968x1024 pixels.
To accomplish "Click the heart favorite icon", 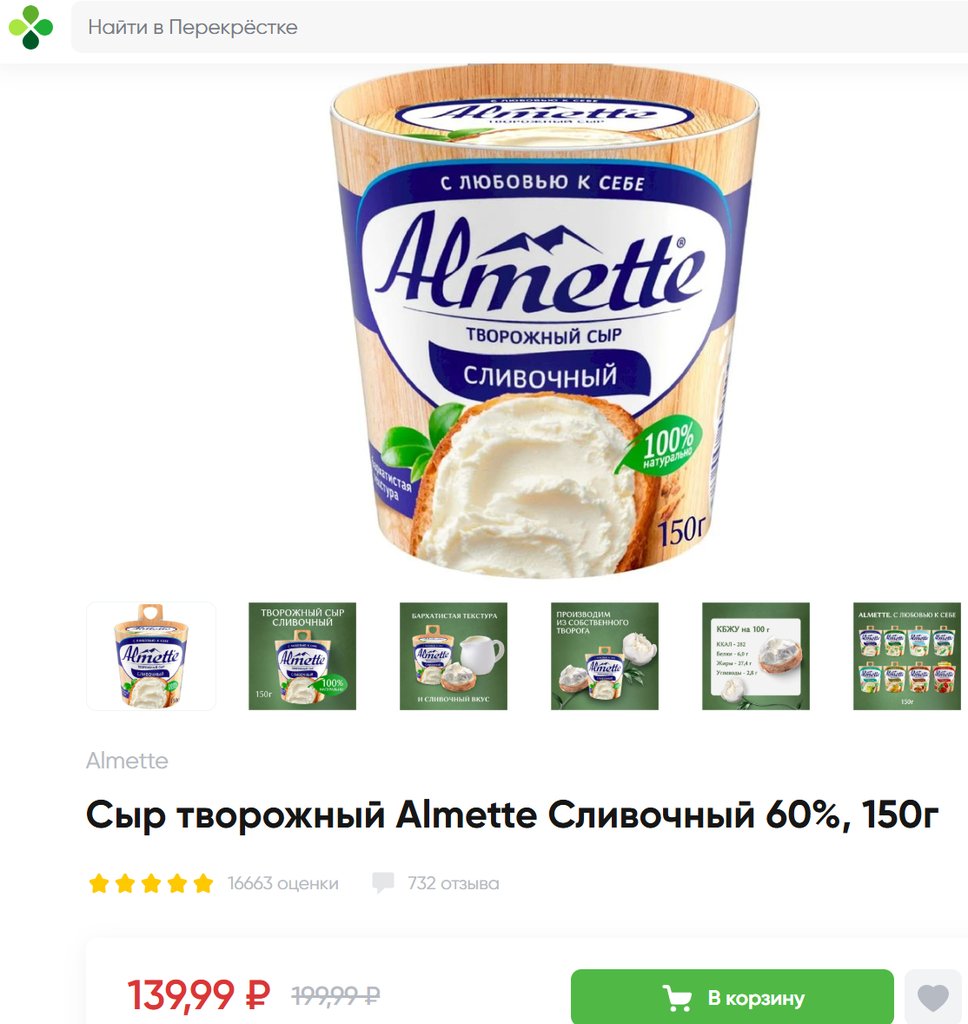I will (x=933, y=997).
